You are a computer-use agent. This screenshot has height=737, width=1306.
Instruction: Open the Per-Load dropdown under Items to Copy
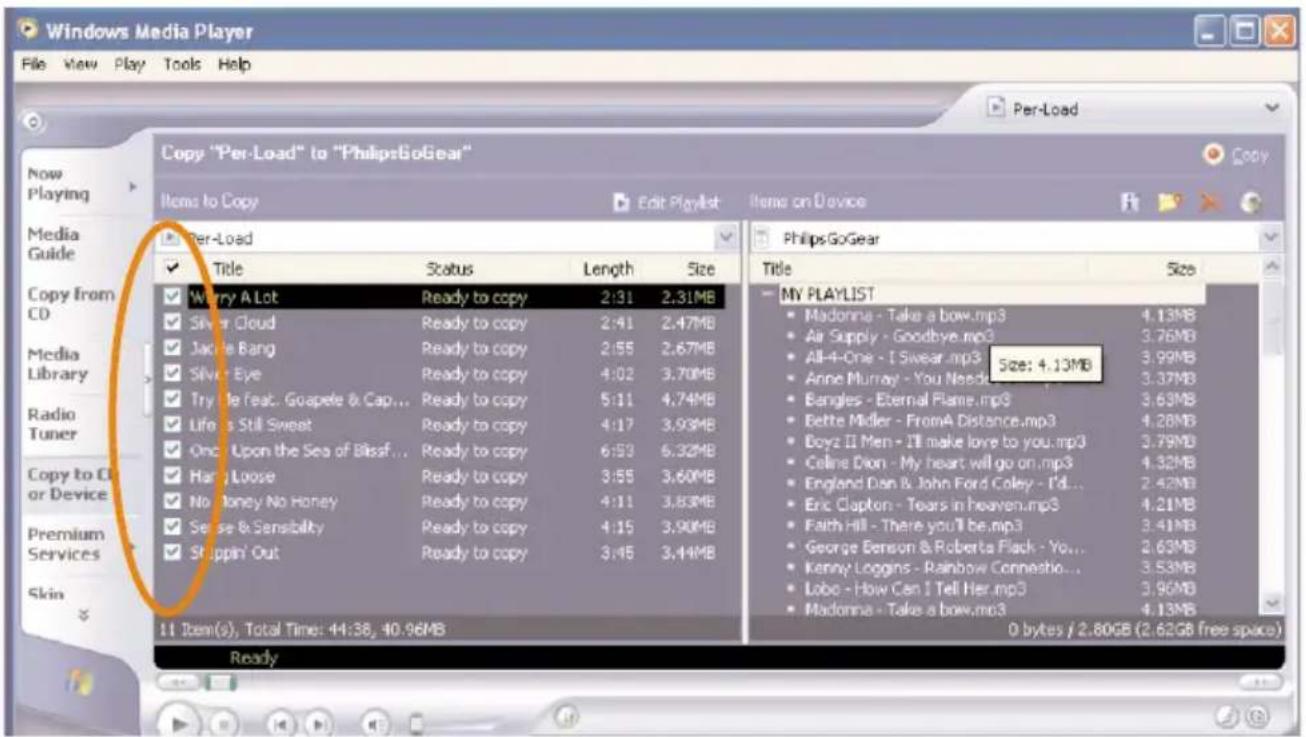(x=727, y=238)
